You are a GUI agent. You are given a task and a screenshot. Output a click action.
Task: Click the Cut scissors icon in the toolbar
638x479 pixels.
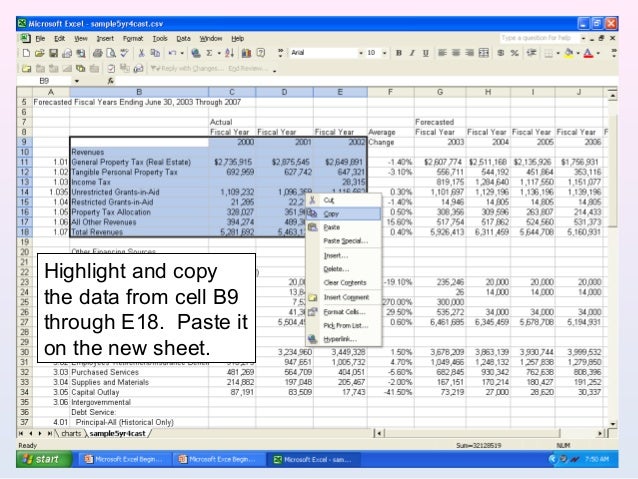pos(142,53)
